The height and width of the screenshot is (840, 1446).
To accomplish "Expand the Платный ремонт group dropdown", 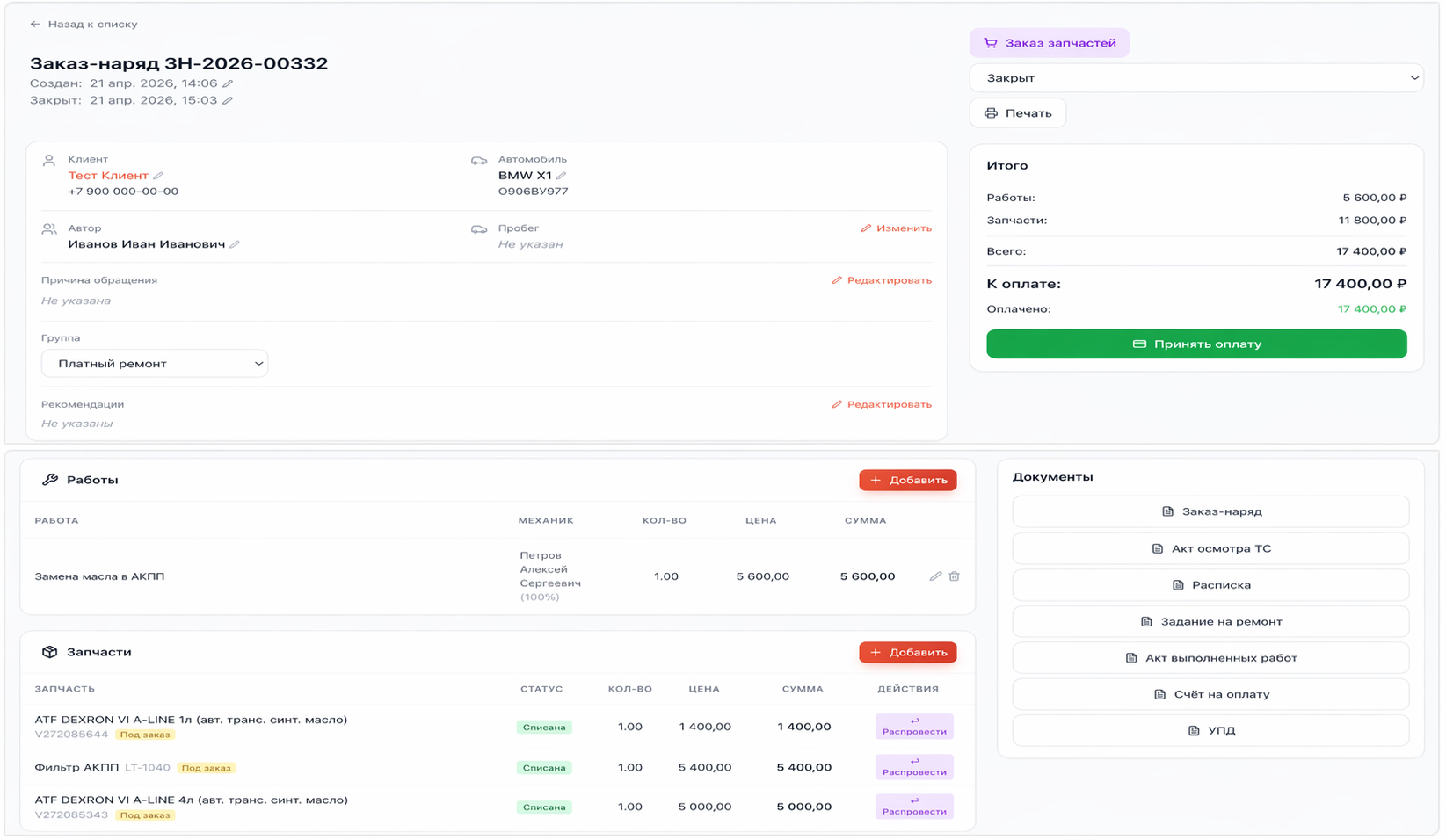I will pos(155,364).
